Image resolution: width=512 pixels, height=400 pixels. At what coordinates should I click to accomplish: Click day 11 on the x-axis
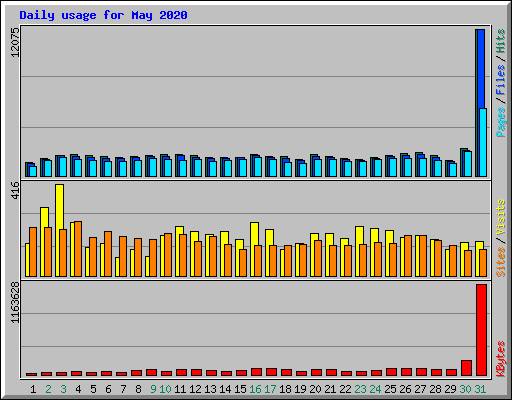(180, 389)
